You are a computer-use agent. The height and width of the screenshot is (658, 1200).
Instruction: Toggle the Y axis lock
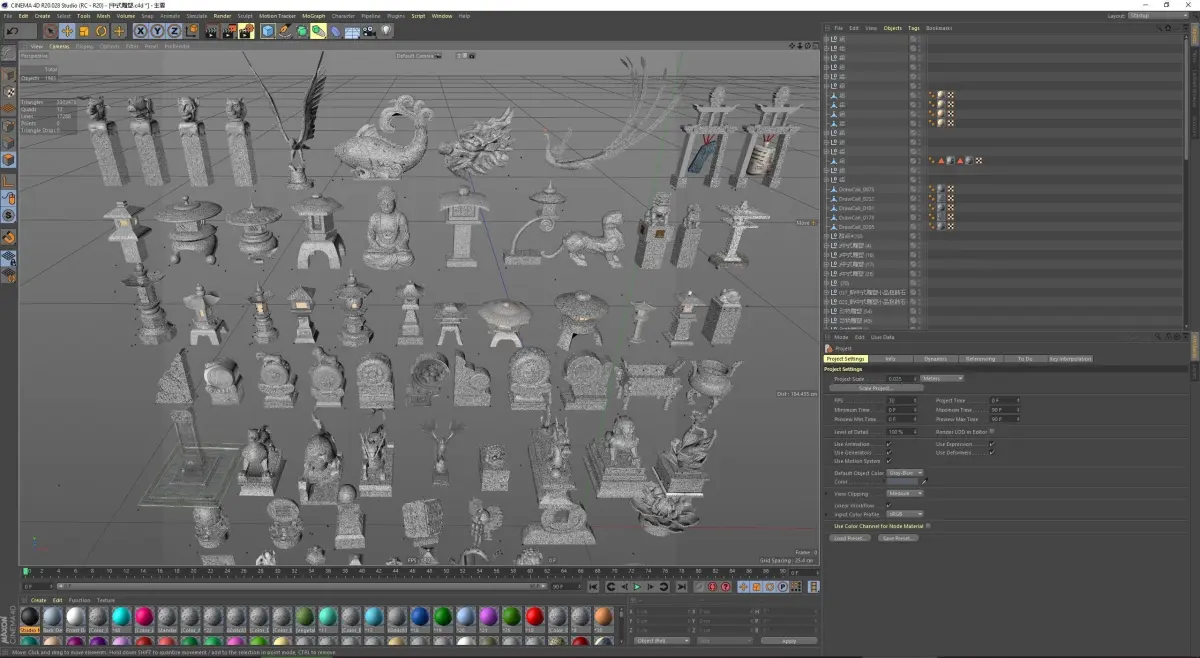[157, 31]
